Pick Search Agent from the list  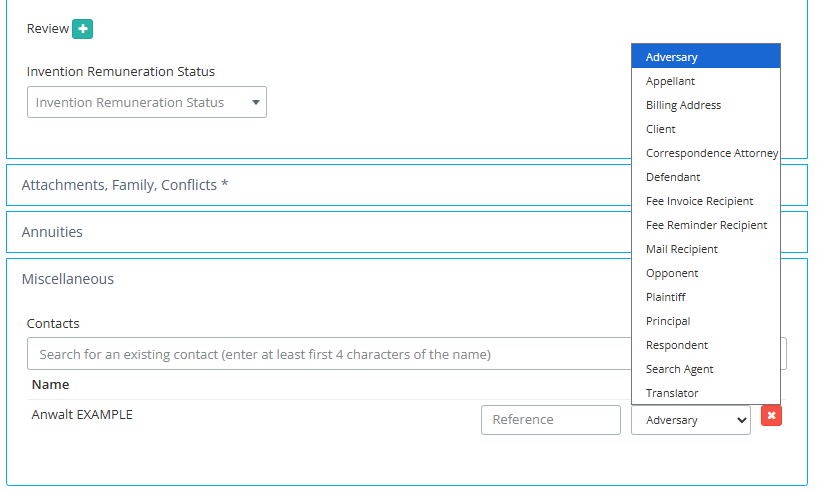(x=679, y=369)
